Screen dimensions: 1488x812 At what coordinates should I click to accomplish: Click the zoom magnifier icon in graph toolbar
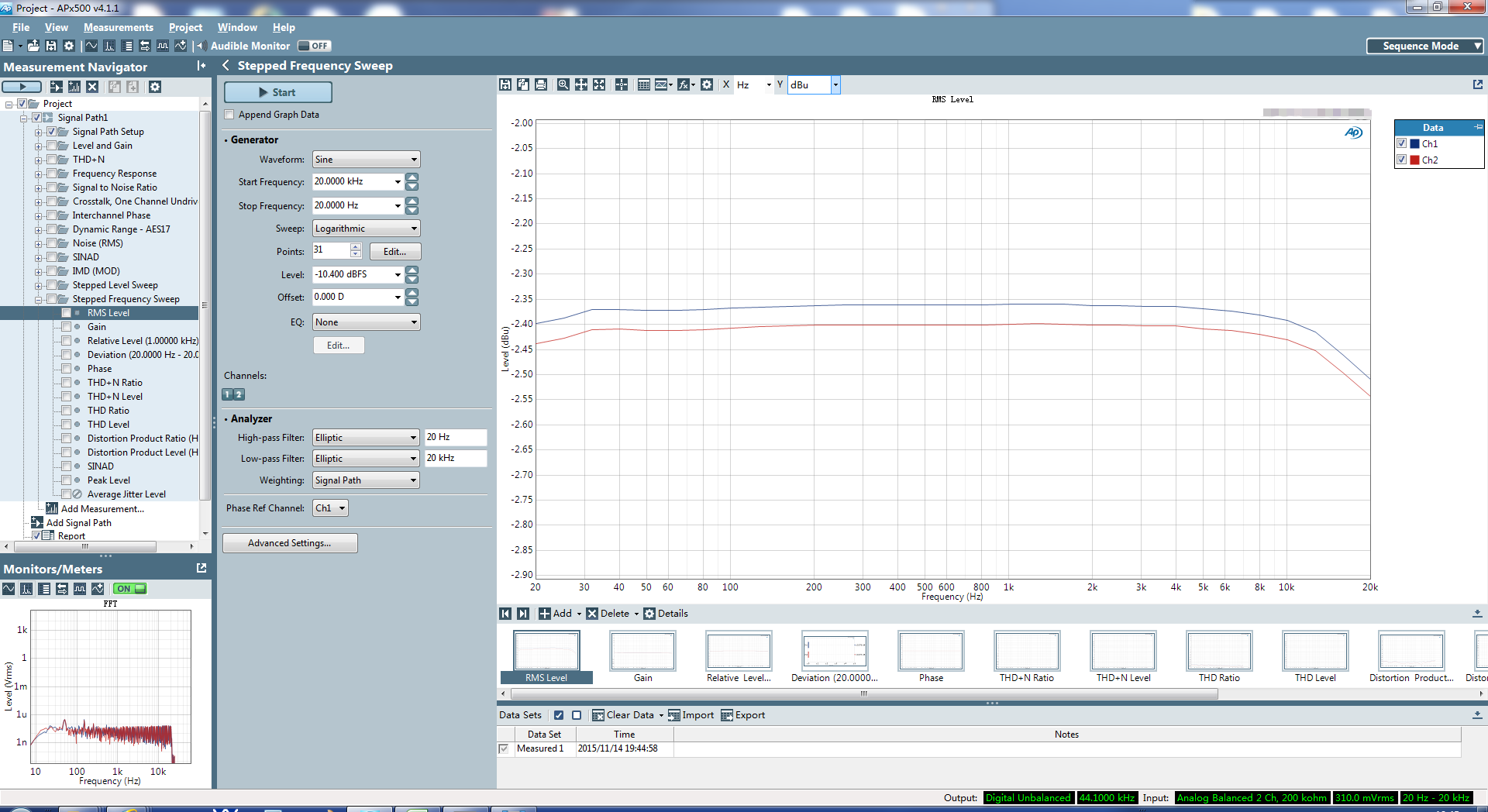[563, 84]
